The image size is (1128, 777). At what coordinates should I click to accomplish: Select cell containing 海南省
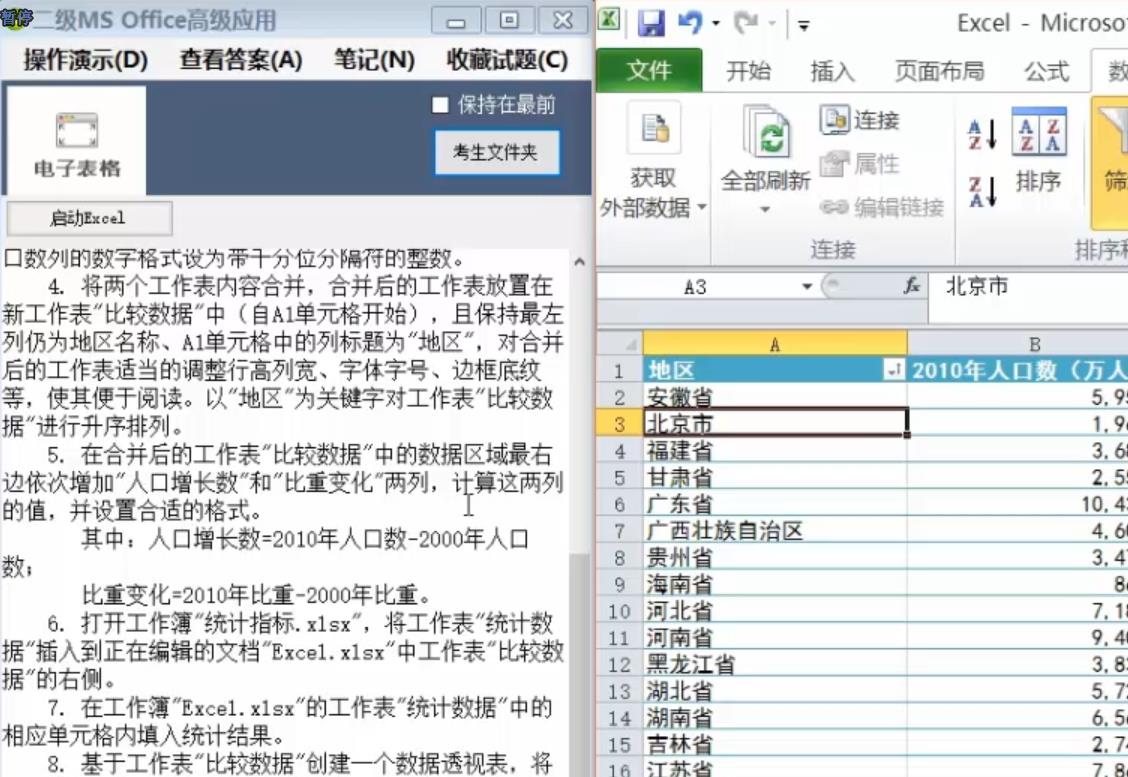point(775,584)
